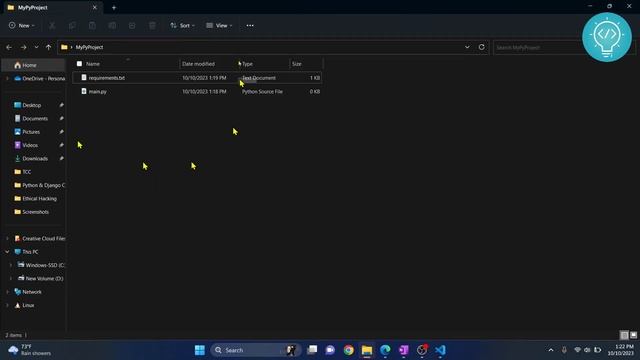Open Microsoft Edge from taskbar
This screenshot has height=360, width=640.
click(385, 350)
